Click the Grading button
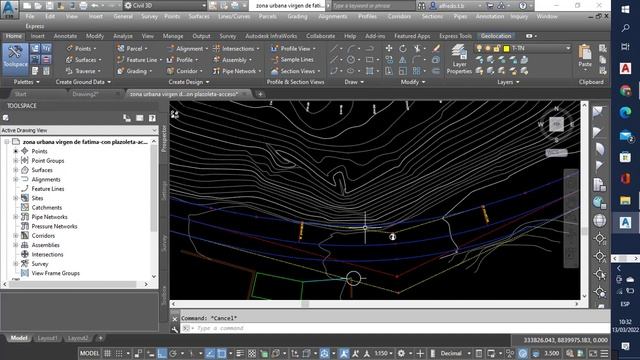The image size is (640, 360). pyautogui.click(x=135, y=71)
